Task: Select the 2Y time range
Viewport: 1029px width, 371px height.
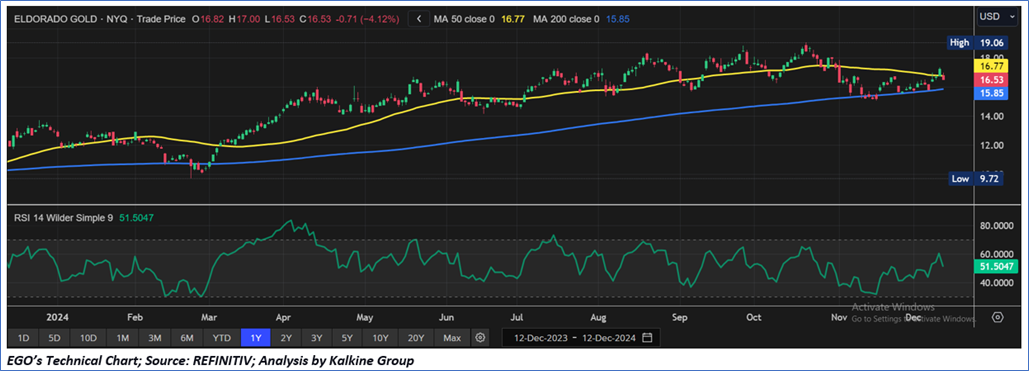Action: click(286, 338)
